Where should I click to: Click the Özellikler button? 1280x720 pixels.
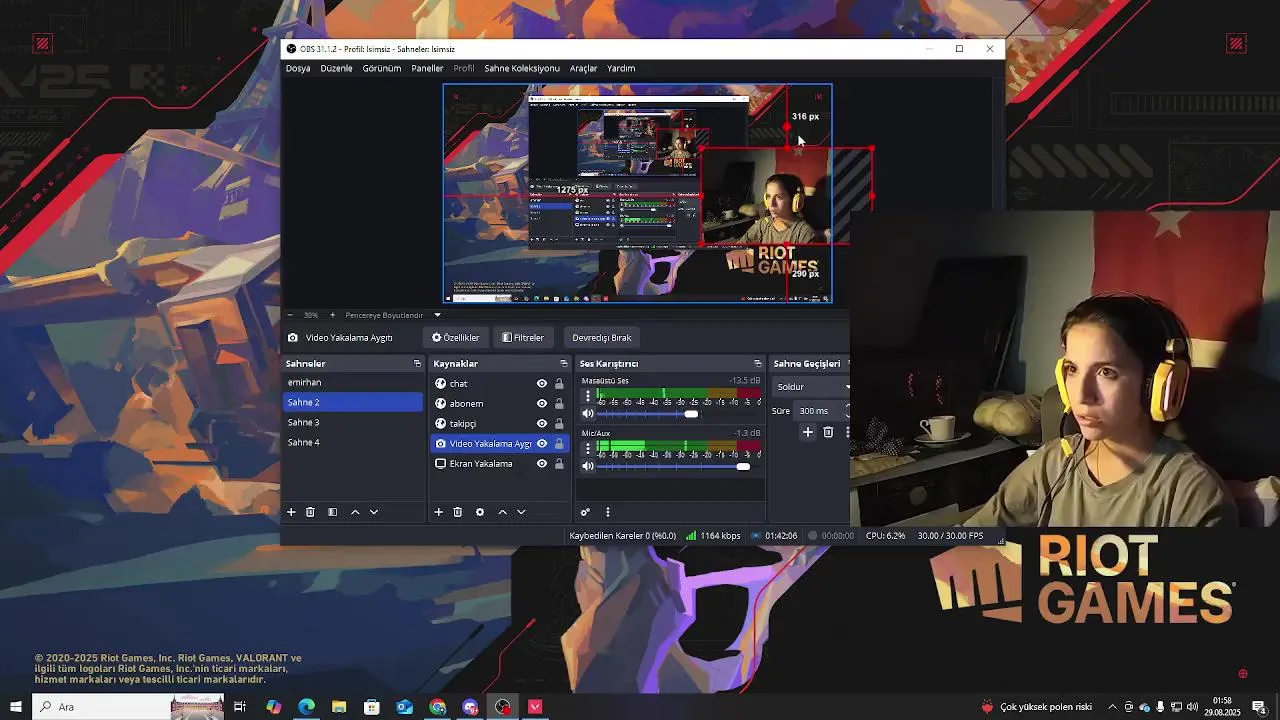456,338
